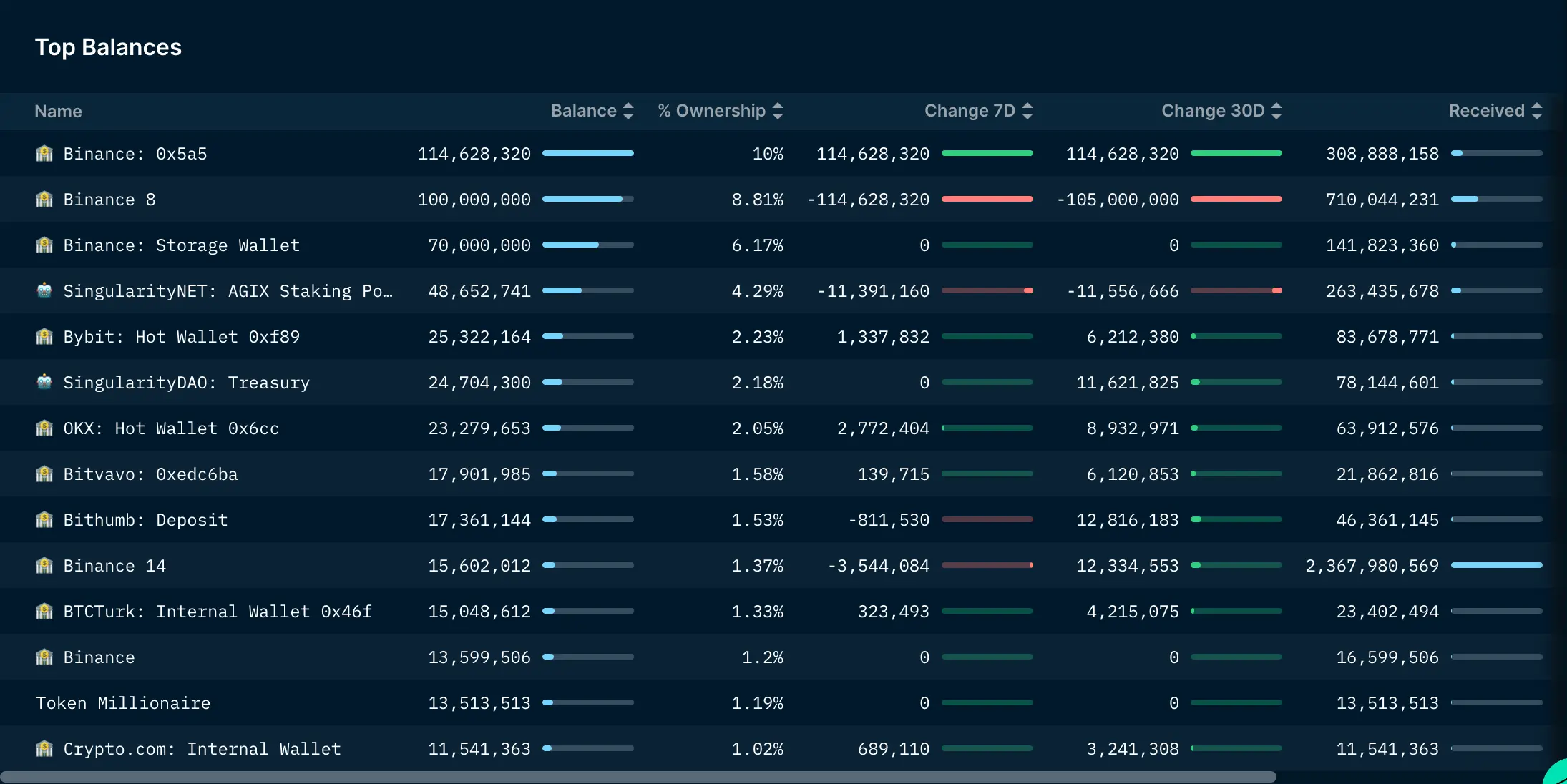Click the horizontal scrollbar at the bottom

(637, 777)
